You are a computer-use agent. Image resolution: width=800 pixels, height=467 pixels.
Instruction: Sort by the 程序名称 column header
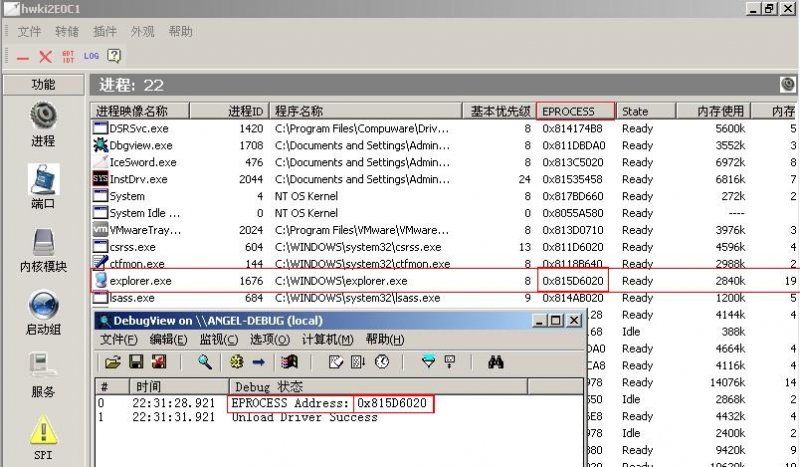click(x=365, y=111)
